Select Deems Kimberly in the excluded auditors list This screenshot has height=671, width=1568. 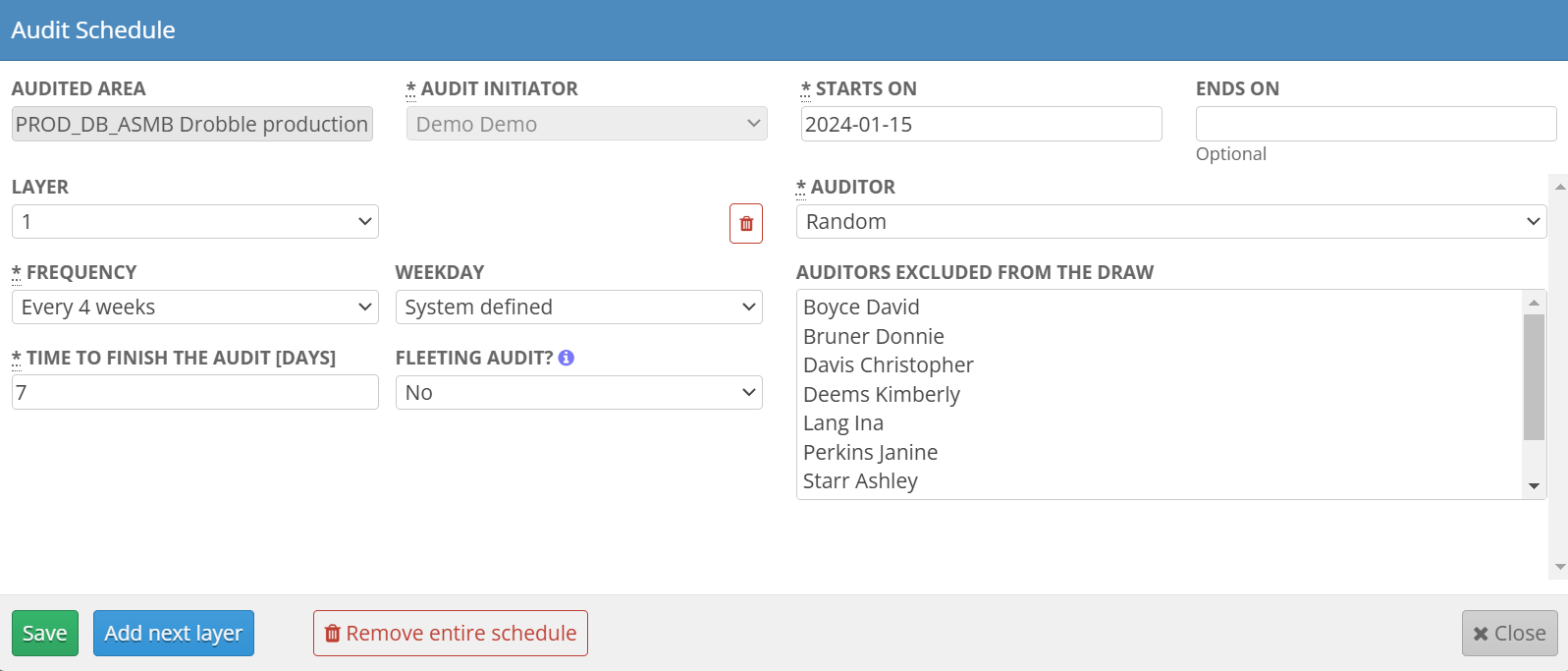point(881,395)
